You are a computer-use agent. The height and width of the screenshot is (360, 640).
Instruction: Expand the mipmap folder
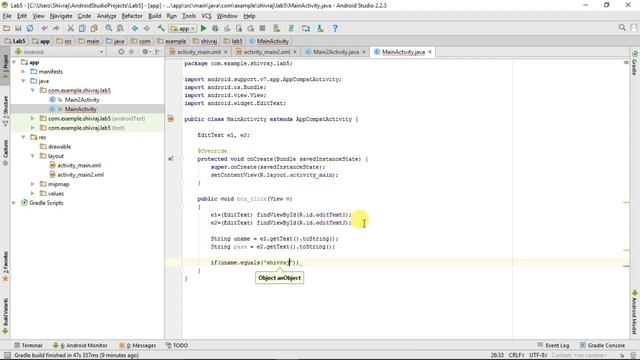pos(33,184)
